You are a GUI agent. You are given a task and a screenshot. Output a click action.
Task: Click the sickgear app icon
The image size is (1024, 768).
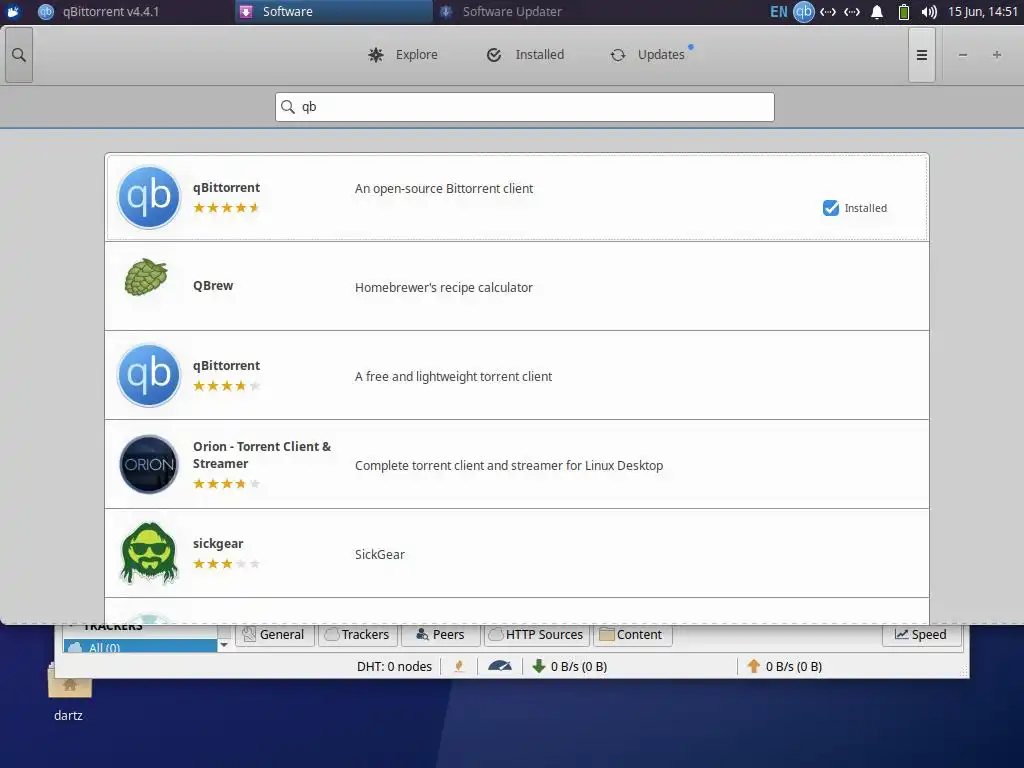(149, 552)
